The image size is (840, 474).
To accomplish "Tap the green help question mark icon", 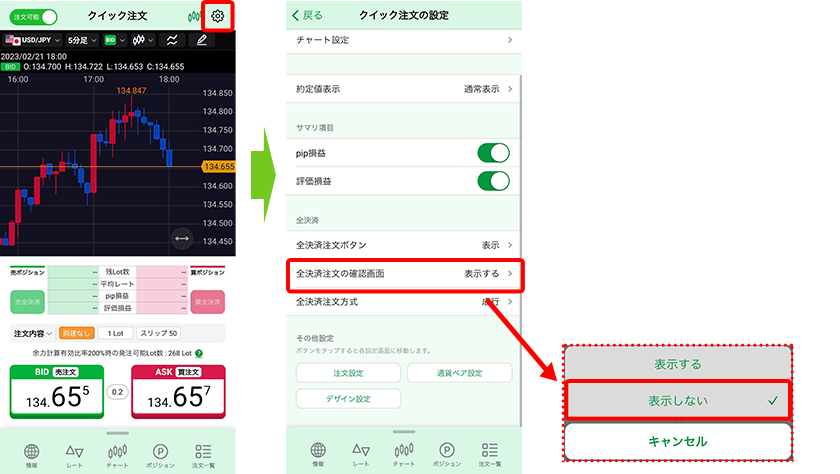I will pyautogui.click(x=199, y=353).
